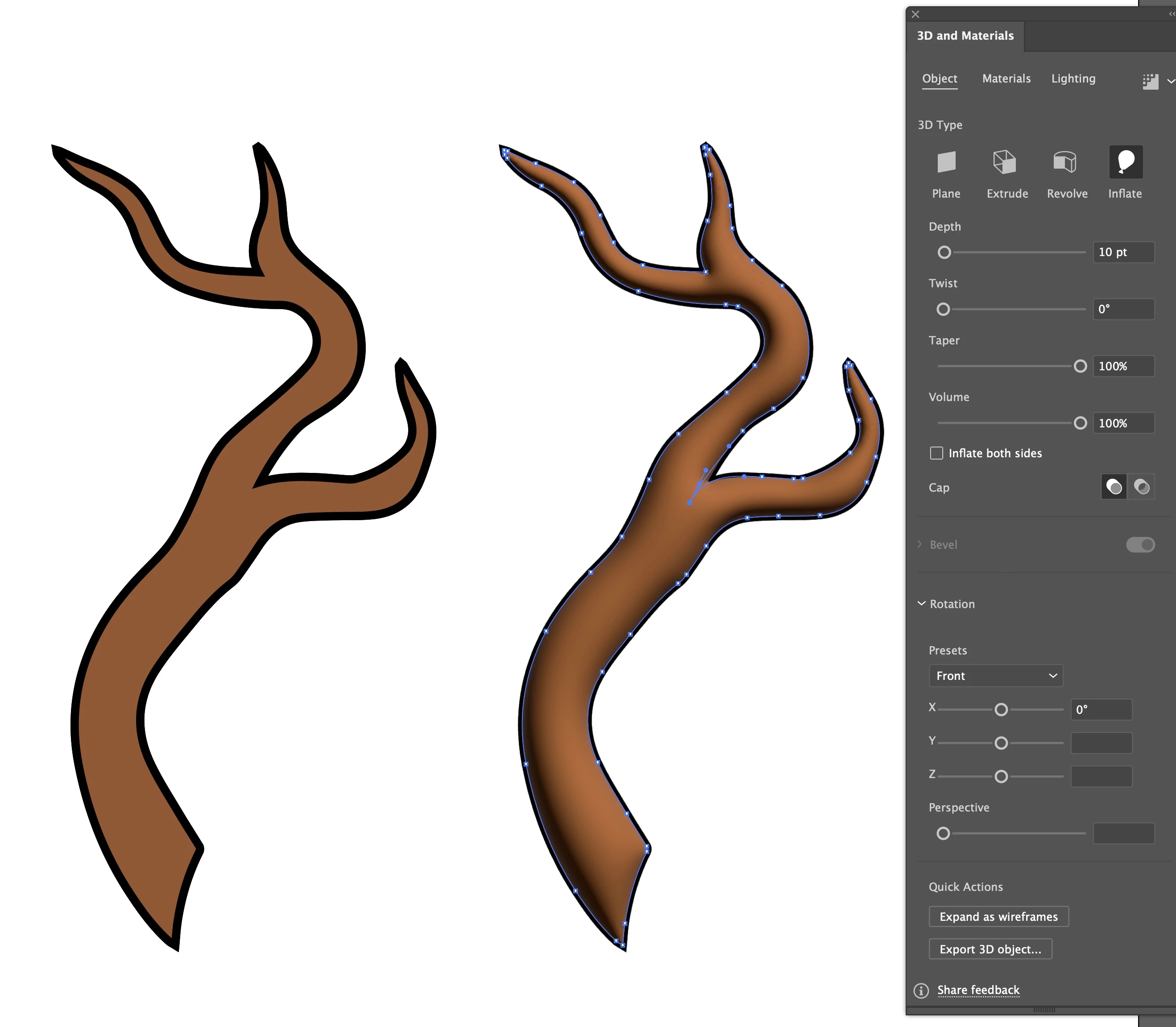Switch to the Materials tab
Image resolution: width=1176 pixels, height=1027 pixels.
(x=1006, y=79)
